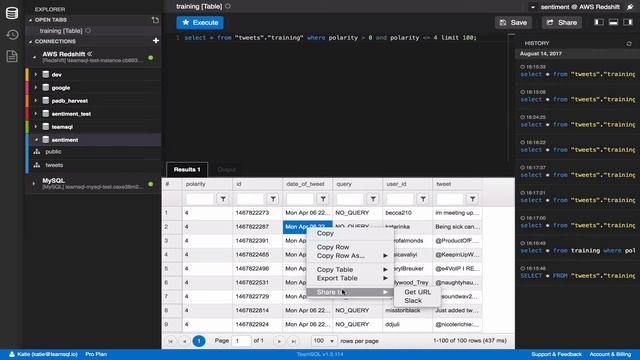
Task: Open the history sidebar icon
Action: pos(12,35)
